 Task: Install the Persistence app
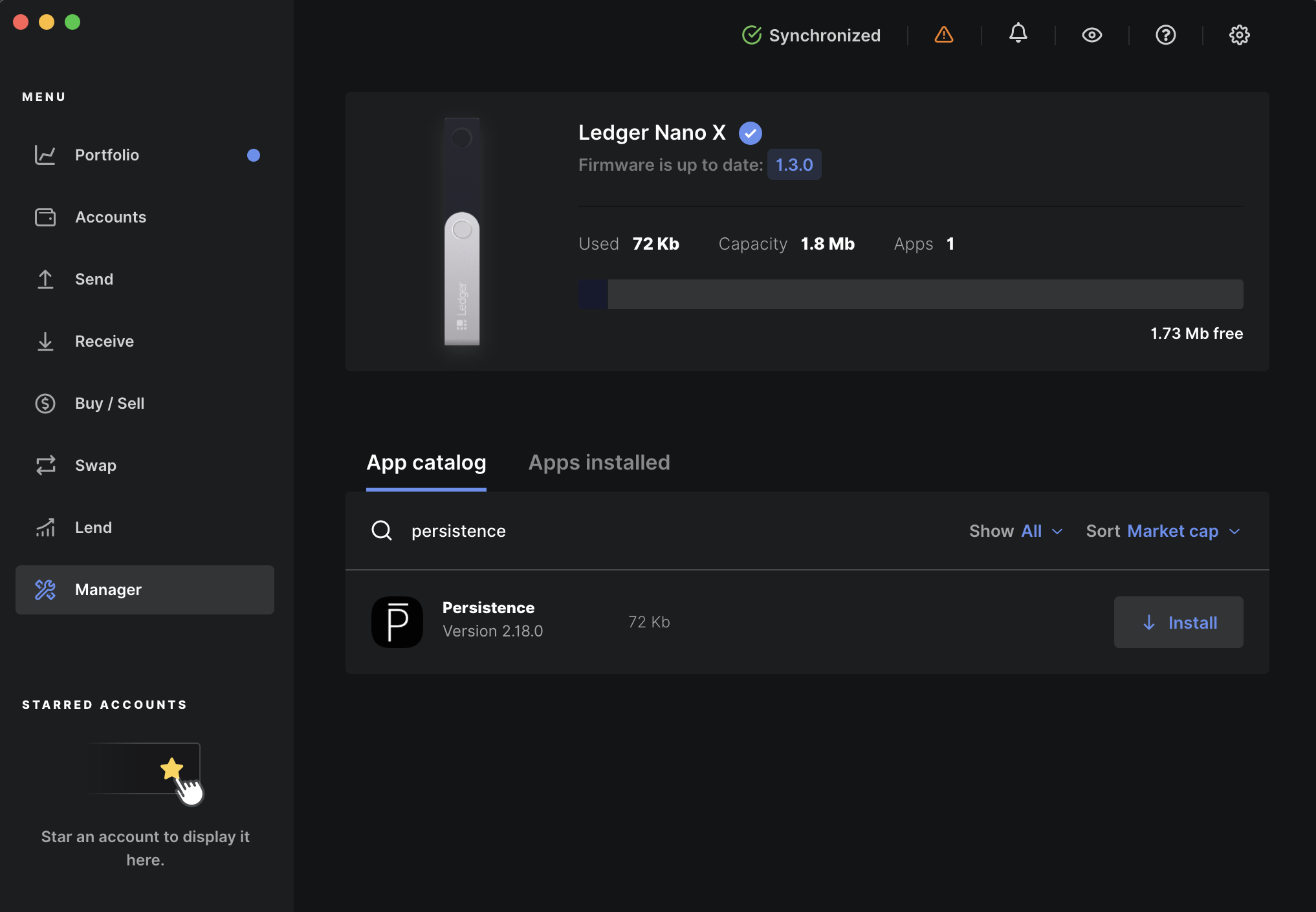[1179, 622]
